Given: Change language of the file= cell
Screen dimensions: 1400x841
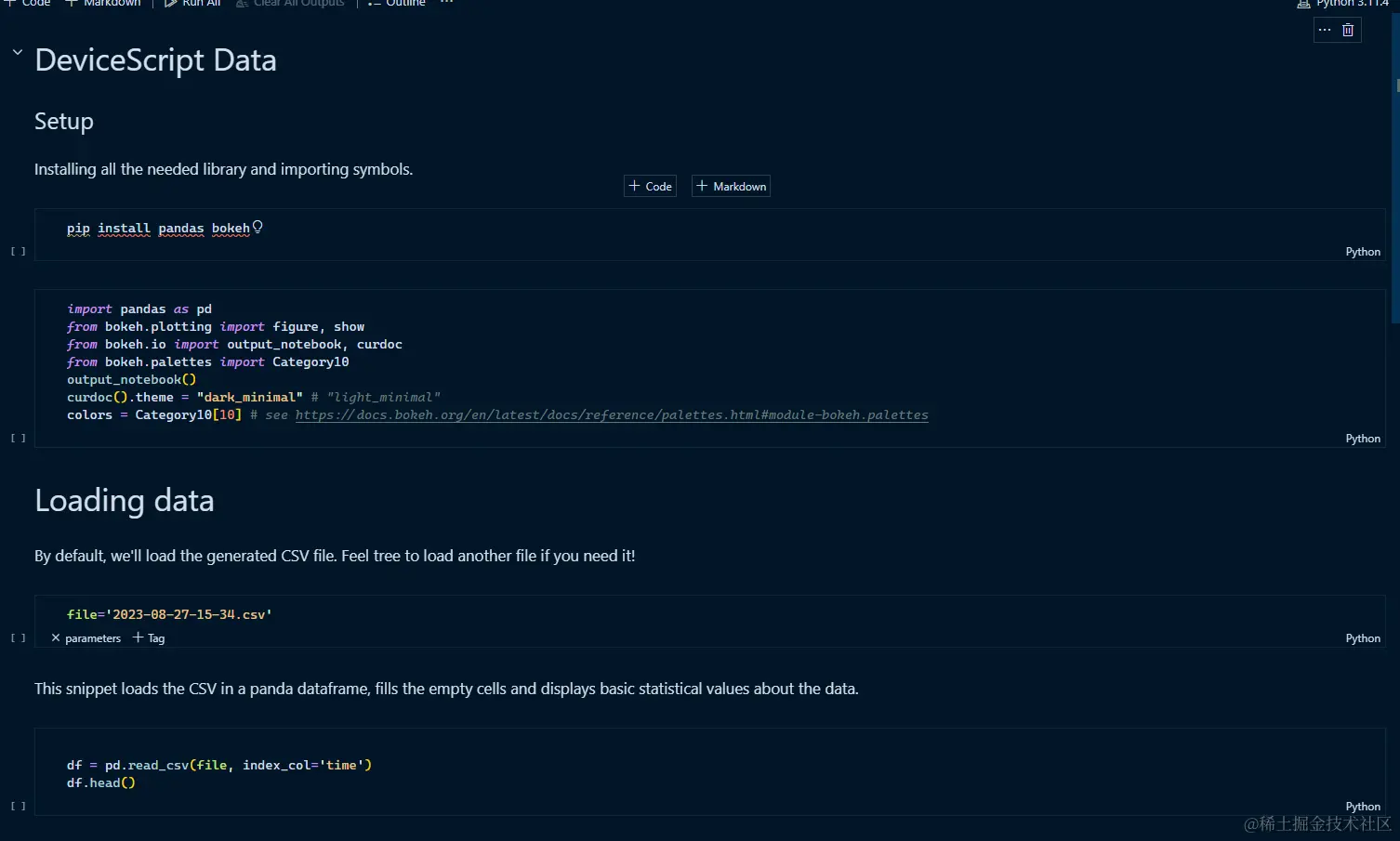Looking at the screenshot, I should click(x=1363, y=638).
